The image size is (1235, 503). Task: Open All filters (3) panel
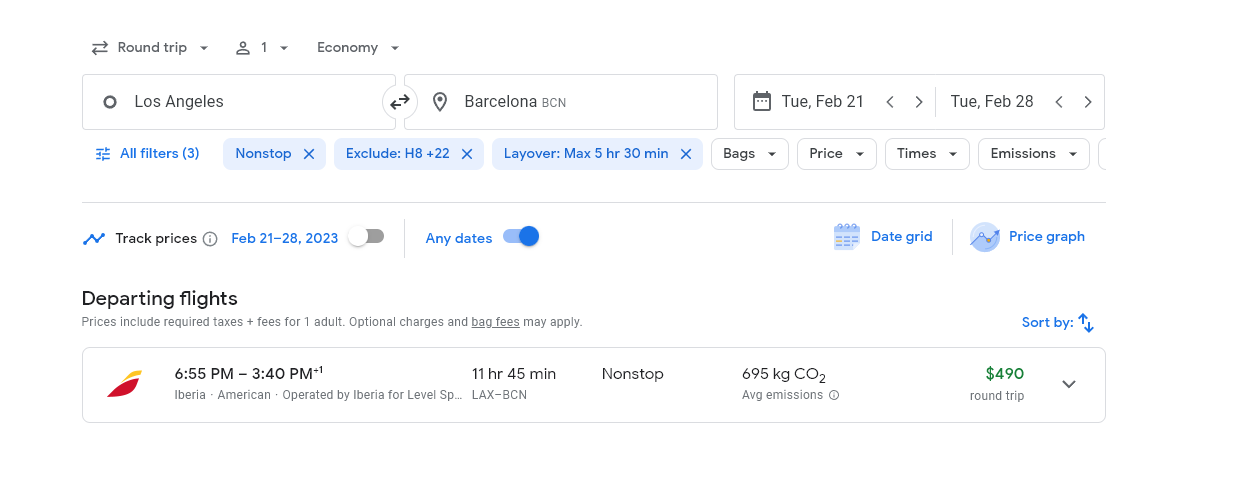[x=148, y=154]
